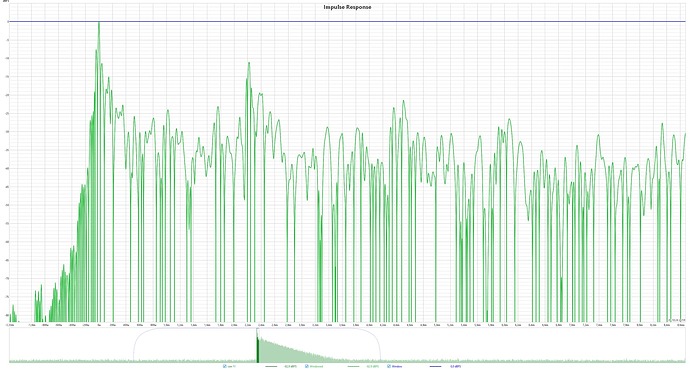Toggle the first measurement trace checkbox in legend
The width and height of the screenshot is (690, 369).
[x=224, y=366]
